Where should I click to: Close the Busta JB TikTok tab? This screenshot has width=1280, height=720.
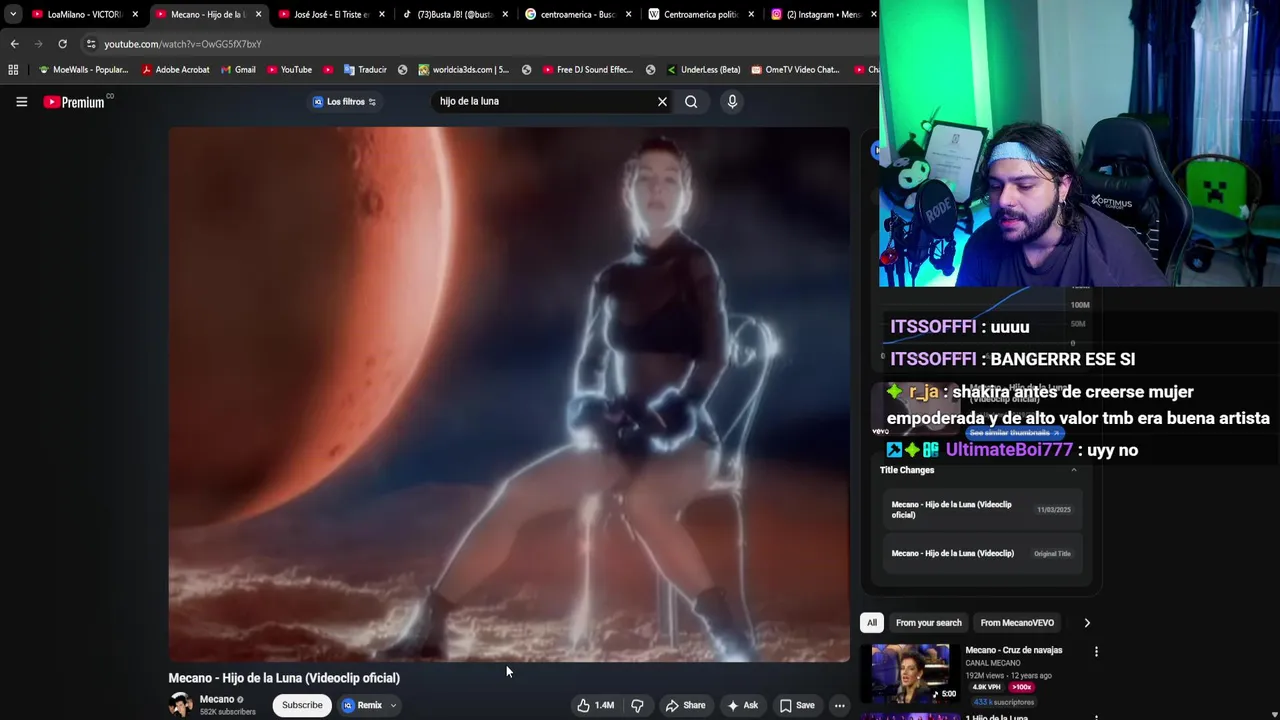click(x=505, y=14)
